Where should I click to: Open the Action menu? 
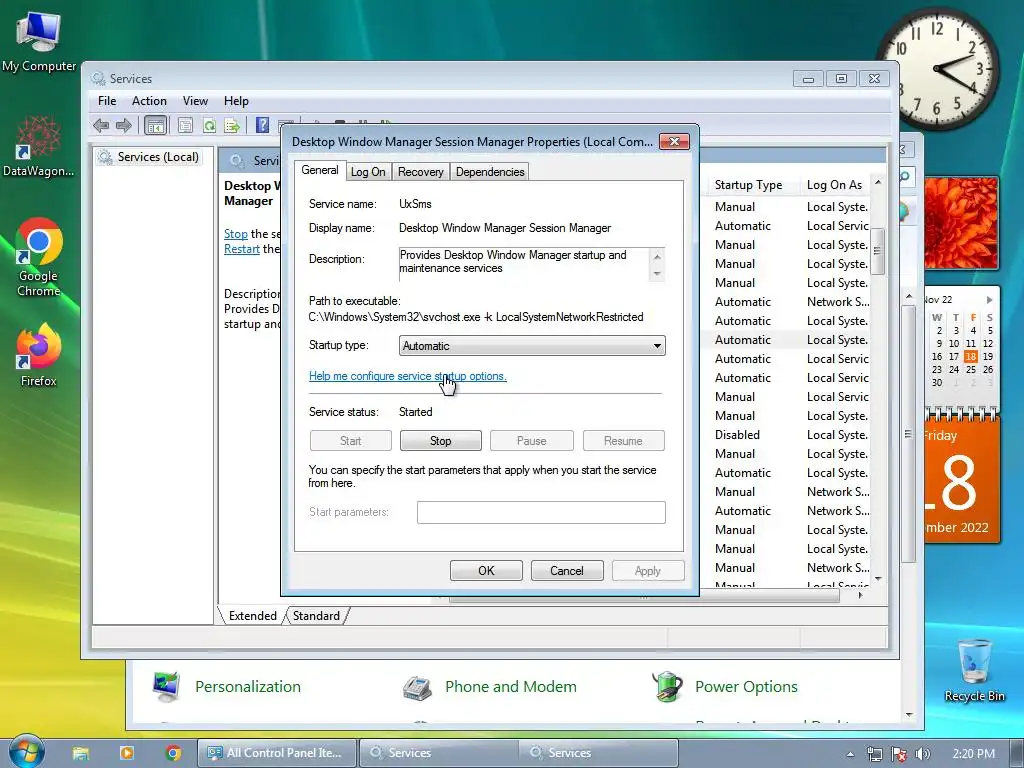(149, 101)
